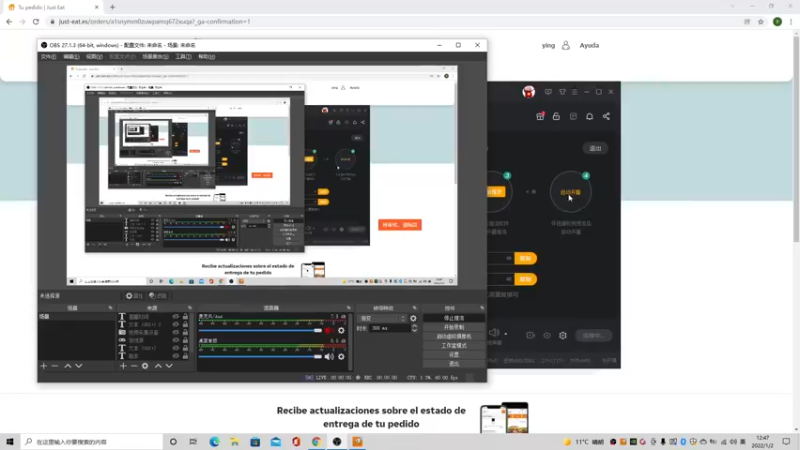Click the filter funnel icon in the streaming companion title bar

tap(562, 92)
